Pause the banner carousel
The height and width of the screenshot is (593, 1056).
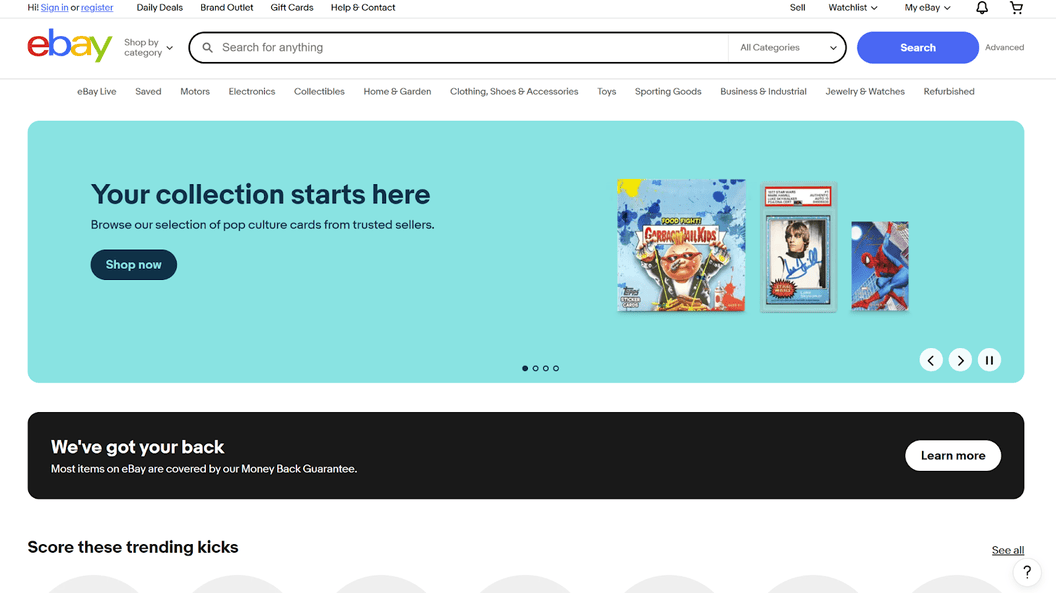coord(989,360)
